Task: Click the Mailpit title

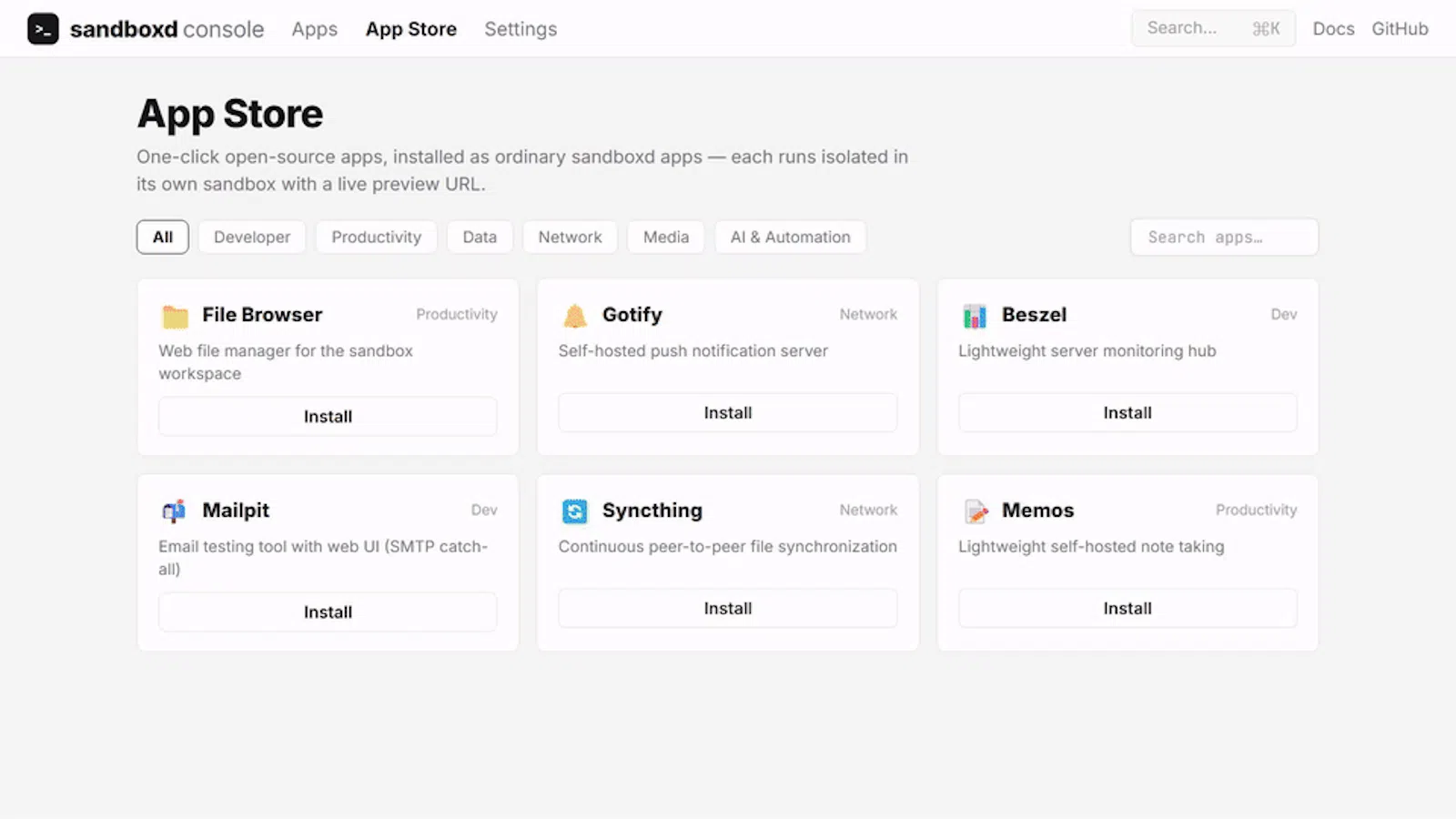Action: pos(236,511)
